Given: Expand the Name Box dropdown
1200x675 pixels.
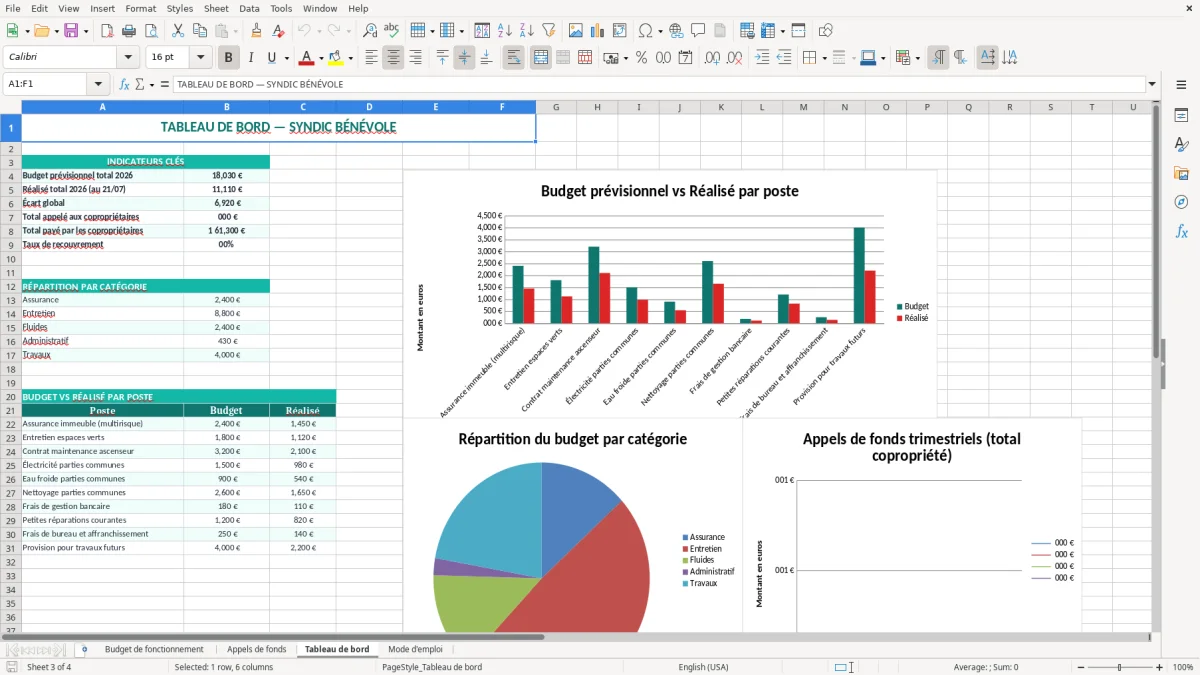Looking at the screenshot, I should pyautogui.click(x=98, y=84).
